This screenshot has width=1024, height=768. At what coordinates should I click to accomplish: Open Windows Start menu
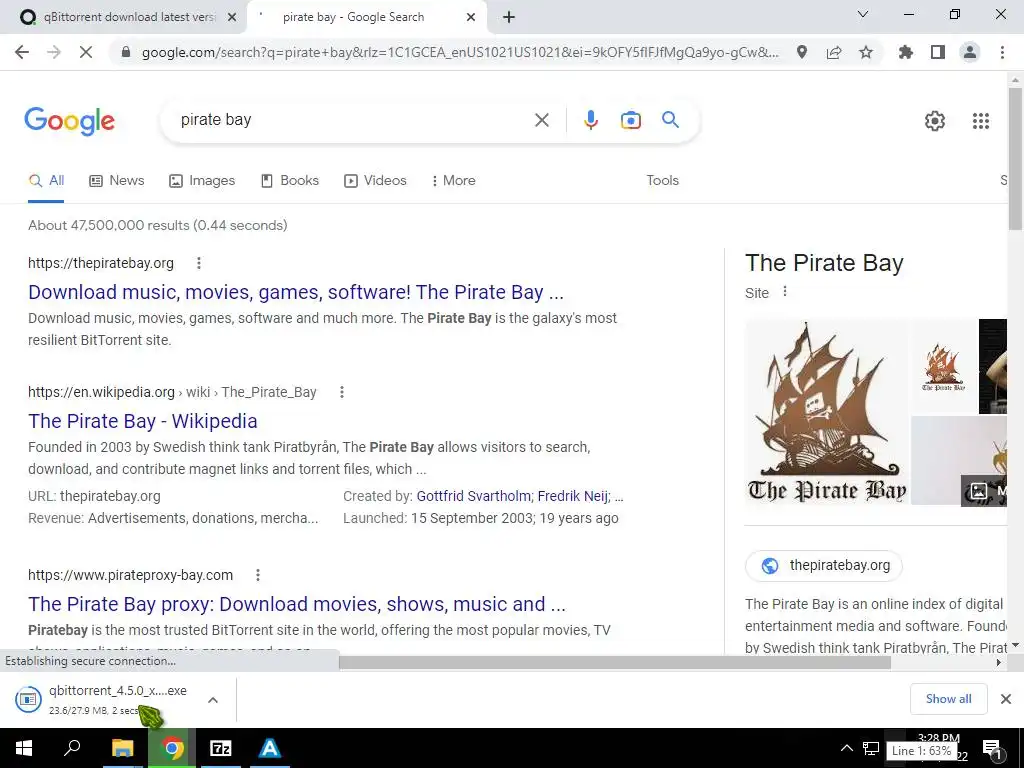24,748
